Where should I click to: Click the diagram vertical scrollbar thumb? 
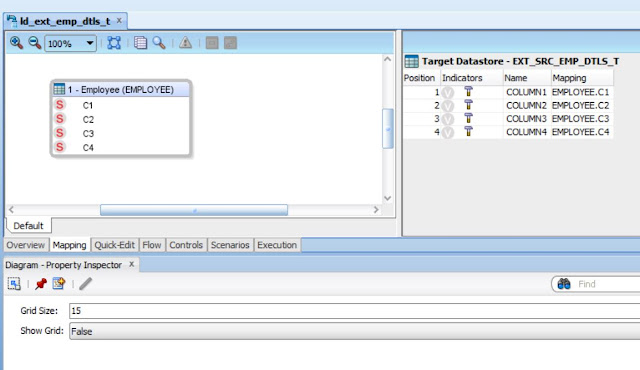coord(388,129)
